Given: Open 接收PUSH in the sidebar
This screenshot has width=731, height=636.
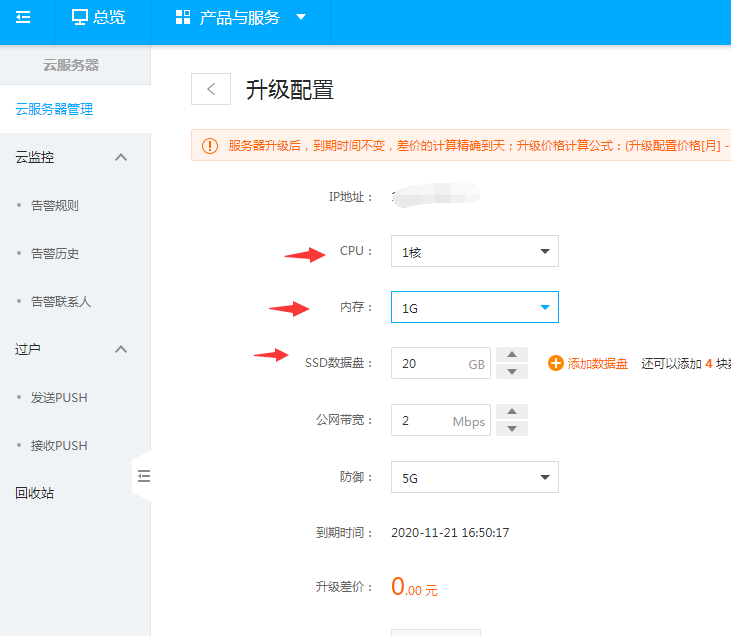Looking at the screenshot, I should [x=59, y=446].
